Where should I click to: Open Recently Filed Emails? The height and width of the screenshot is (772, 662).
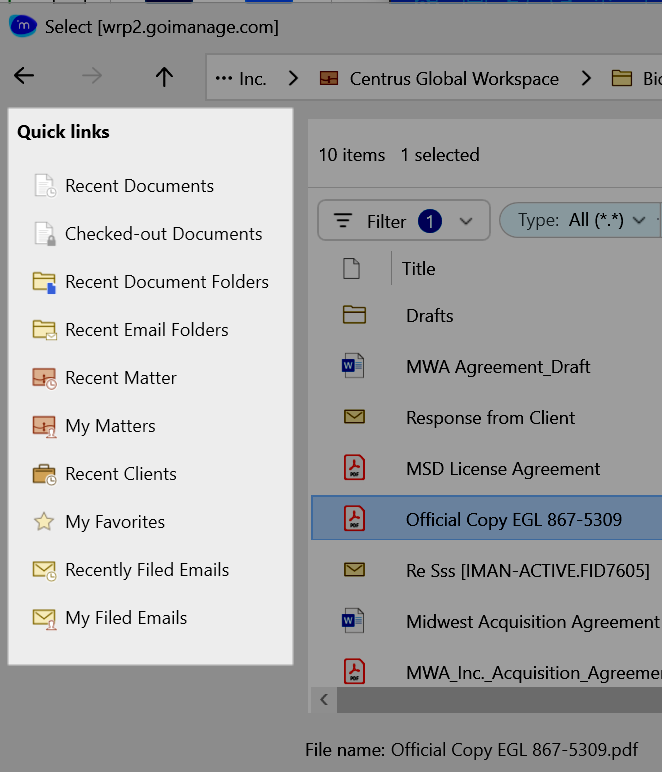pyautogui.click(x=147, y=570)
